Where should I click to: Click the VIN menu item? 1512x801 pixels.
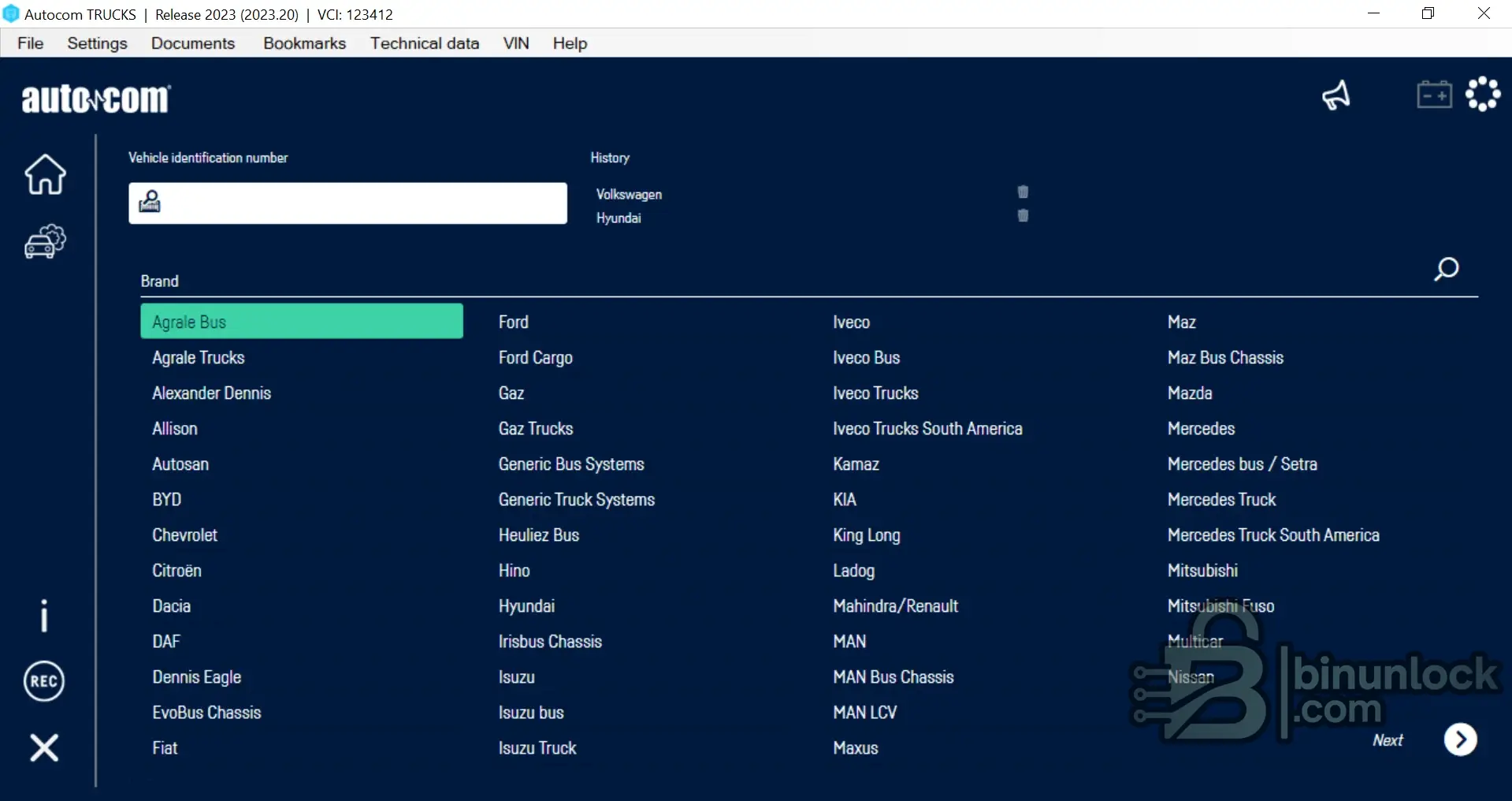(516, 43)
